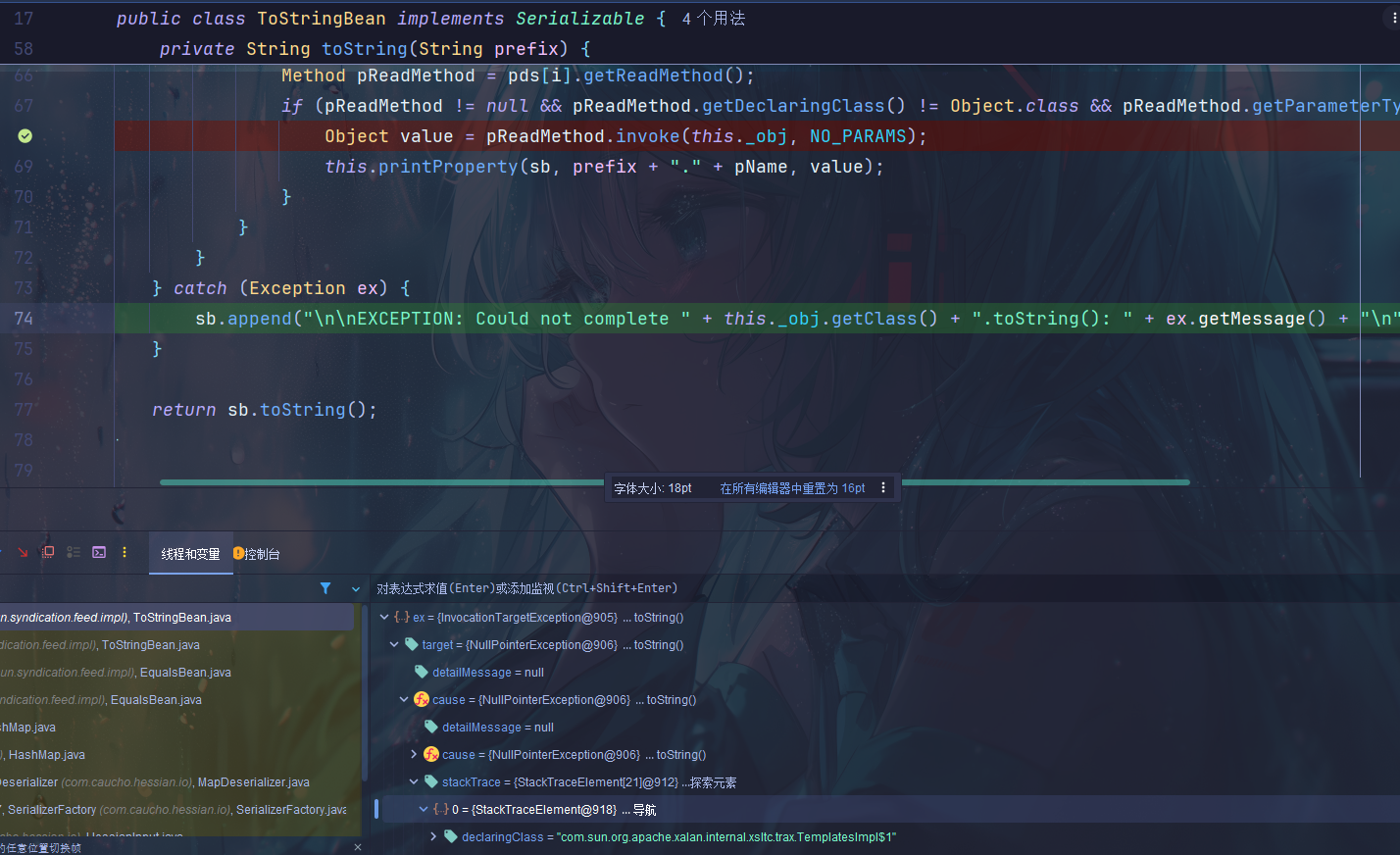
Task: Click the restore layout icon in debug toolbar
Action: point(48,553)
